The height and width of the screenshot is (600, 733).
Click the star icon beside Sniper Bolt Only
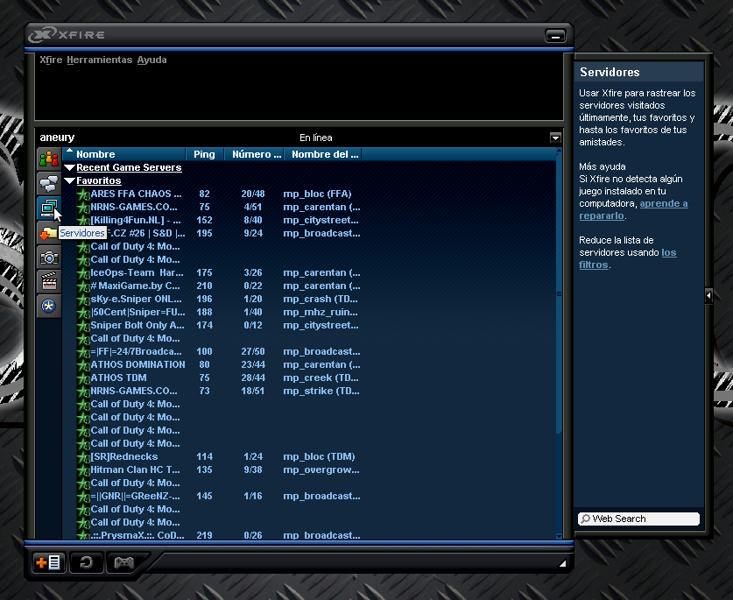pos(83,325)
